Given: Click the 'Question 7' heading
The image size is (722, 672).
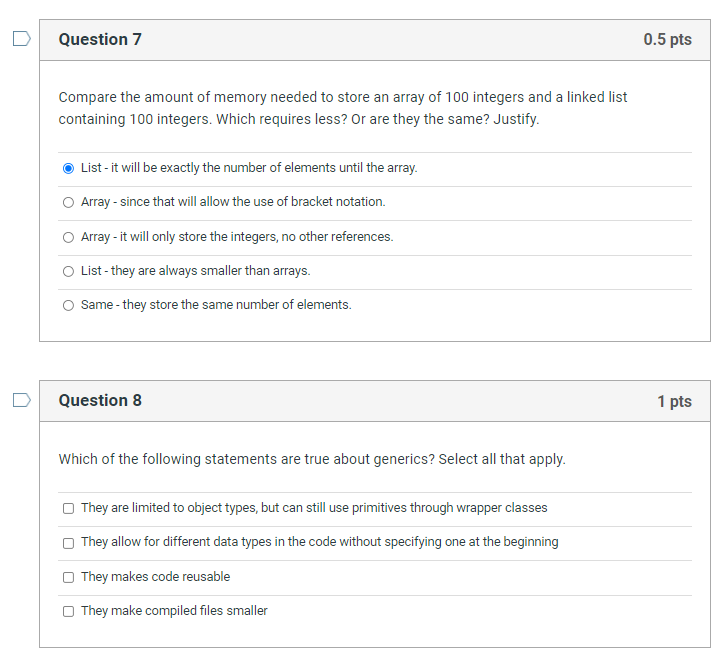Looking at the screenshot, I should tap(100, 40).
